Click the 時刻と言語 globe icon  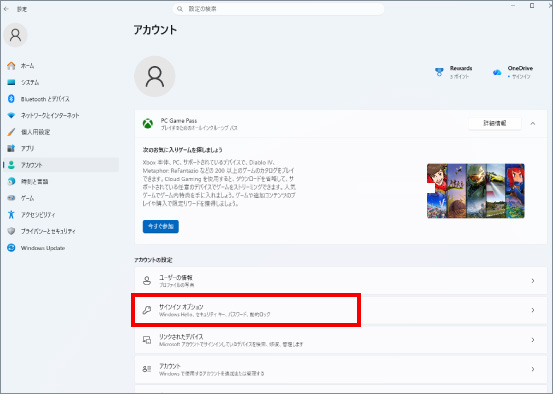click(x=11, y=181)
